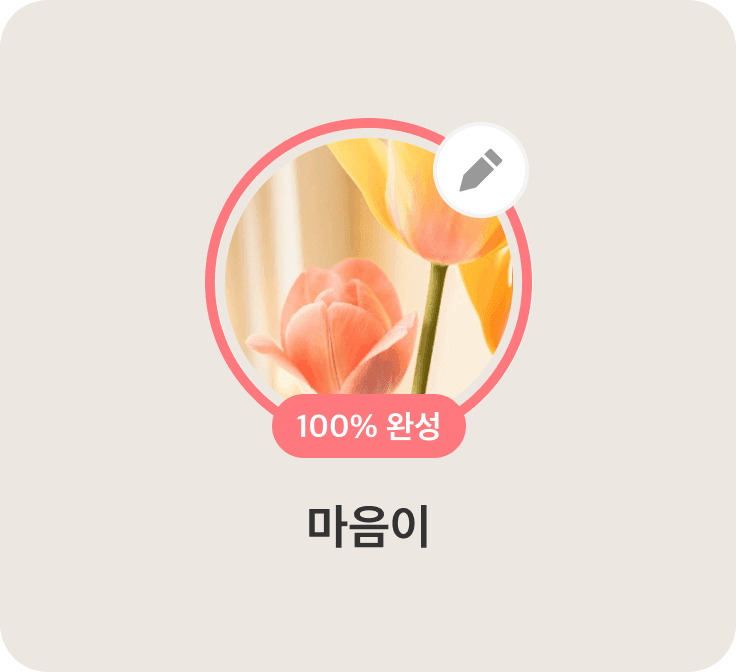736x672 pixels.
Task: Click the middle character 음 of name
Action: coord(368,527)
